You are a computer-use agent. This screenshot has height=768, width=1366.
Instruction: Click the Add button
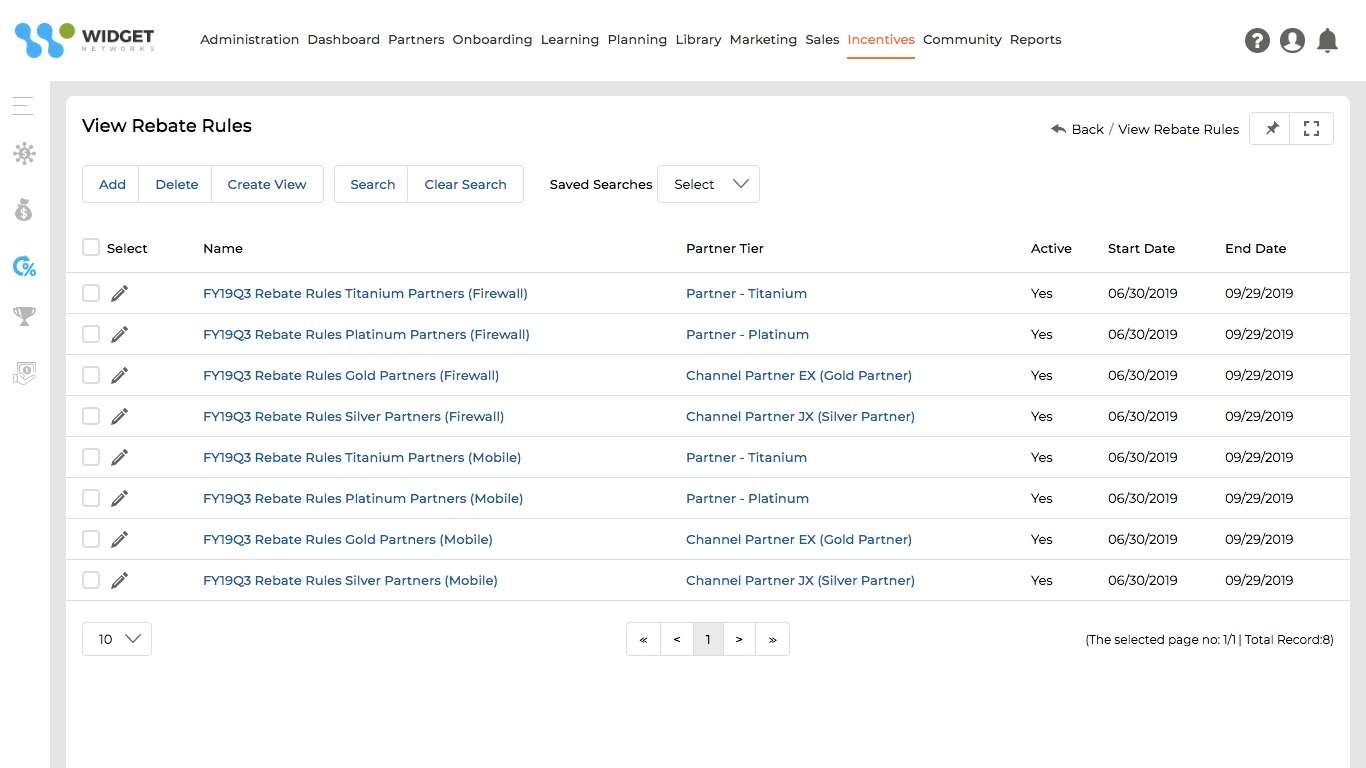[x=112, y=184]
